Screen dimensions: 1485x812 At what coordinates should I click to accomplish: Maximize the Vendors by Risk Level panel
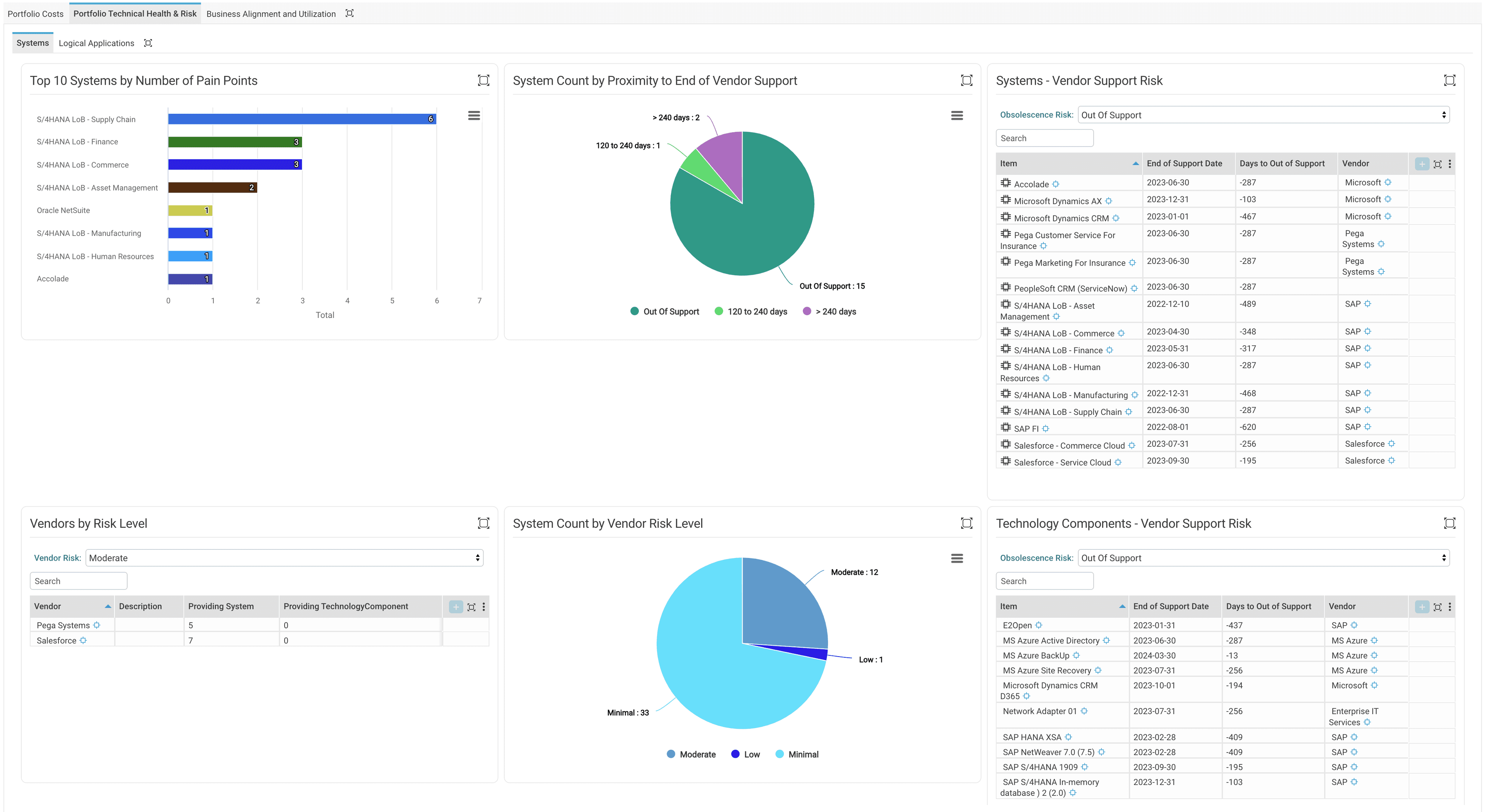pos(483,523)
